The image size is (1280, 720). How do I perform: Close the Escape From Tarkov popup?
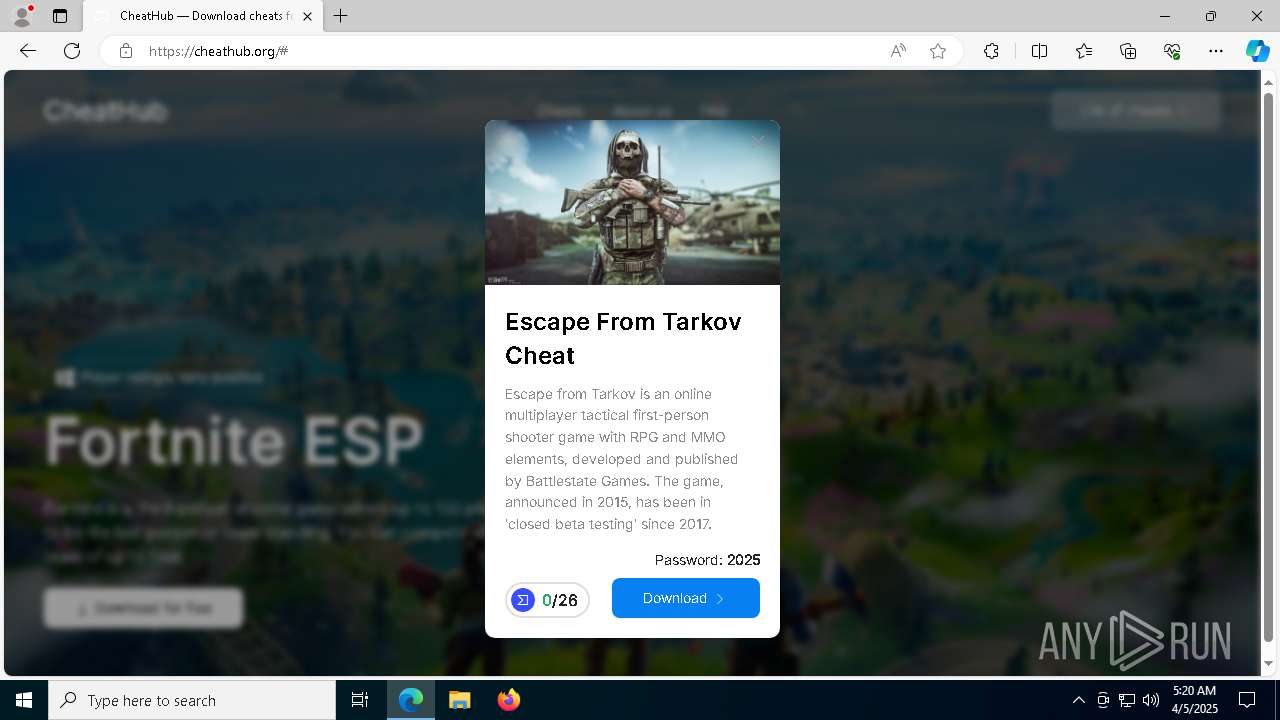tap(758, 142)
